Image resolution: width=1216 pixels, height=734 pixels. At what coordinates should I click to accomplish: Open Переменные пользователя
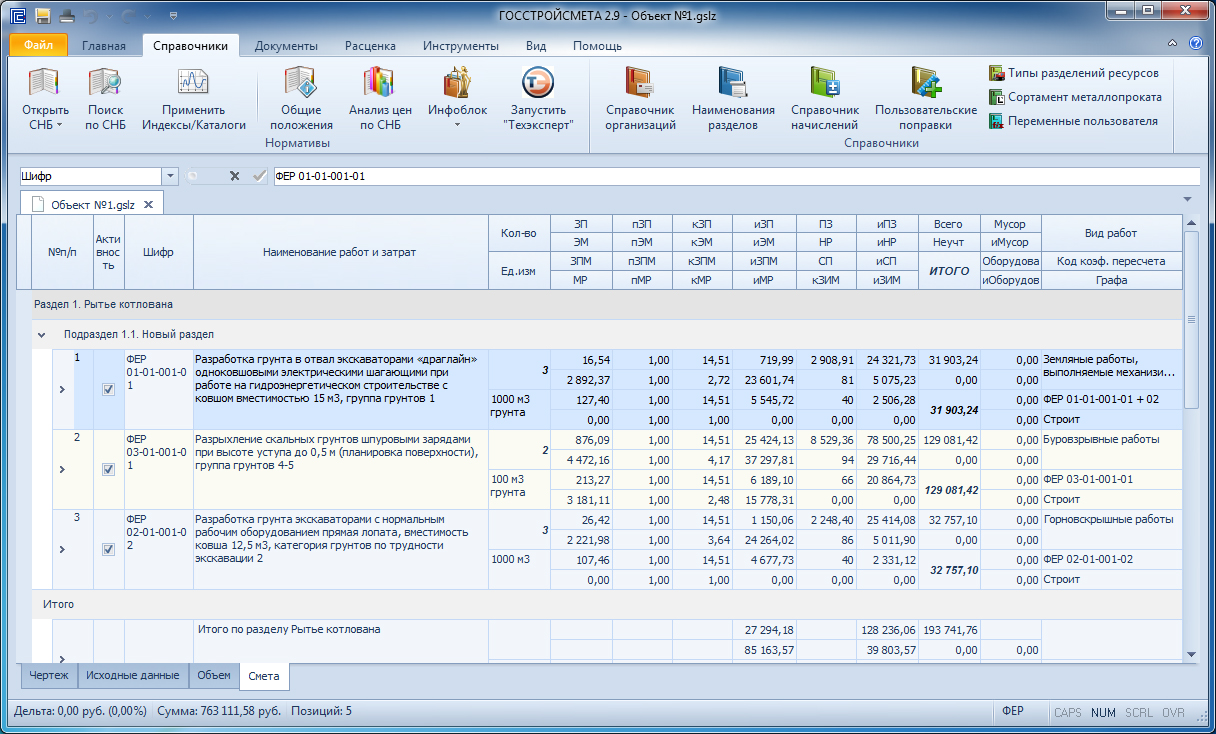[1073, 121]
